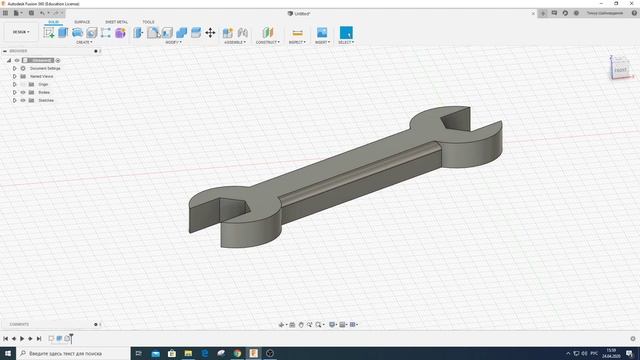Toggle visibility of the root component
This screenshot has width=640, height=360.
coord(17,60)
